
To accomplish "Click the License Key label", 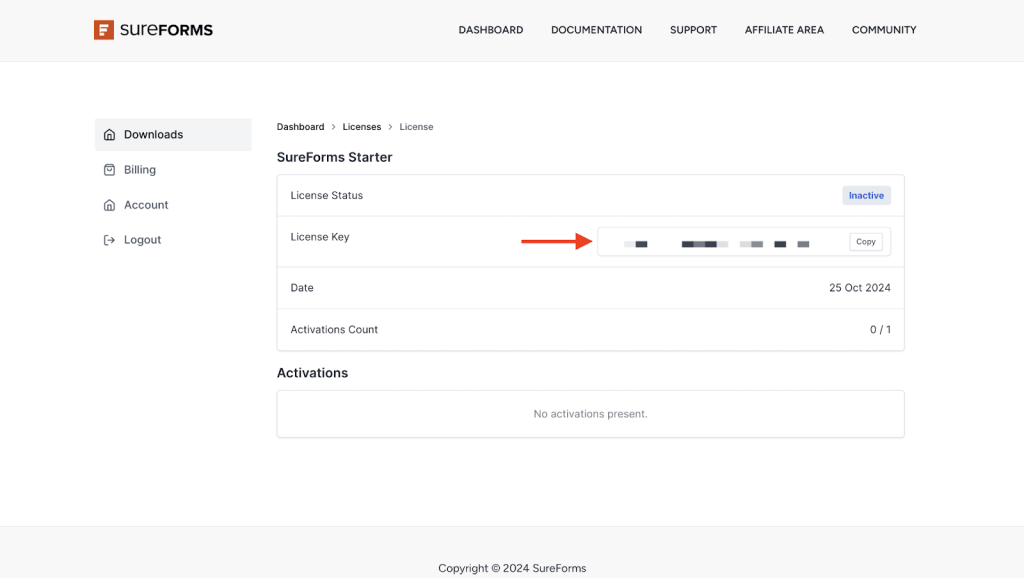I will click(x=320, y=237).
